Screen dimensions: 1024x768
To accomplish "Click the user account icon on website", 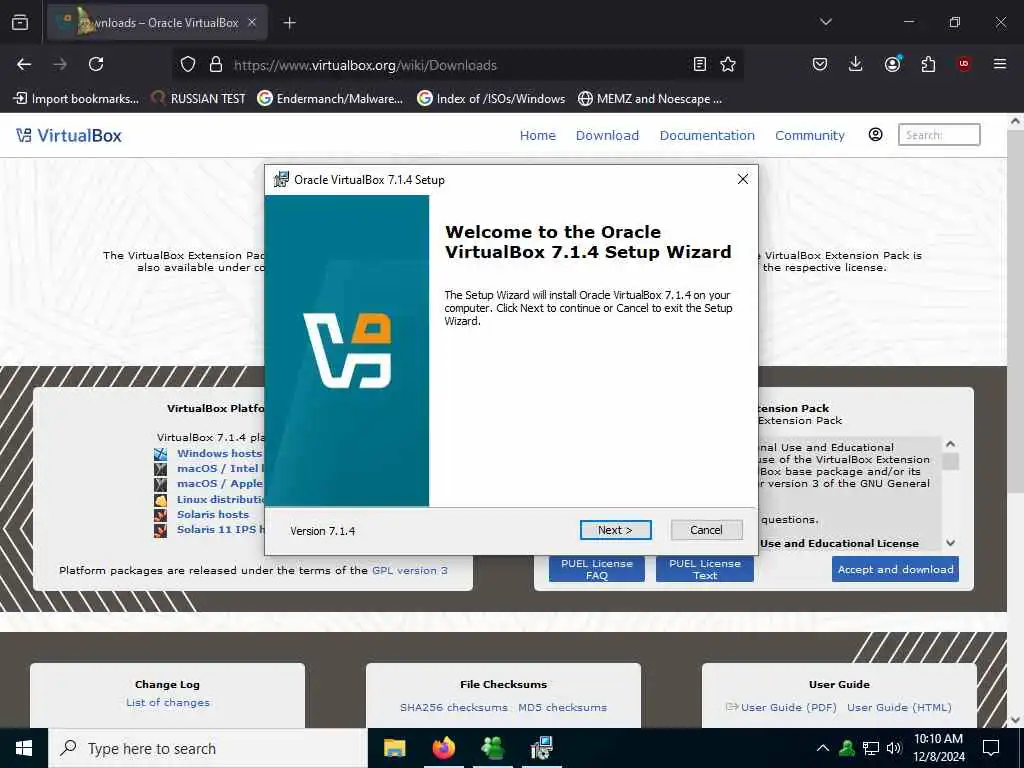I will coord(875,135).
